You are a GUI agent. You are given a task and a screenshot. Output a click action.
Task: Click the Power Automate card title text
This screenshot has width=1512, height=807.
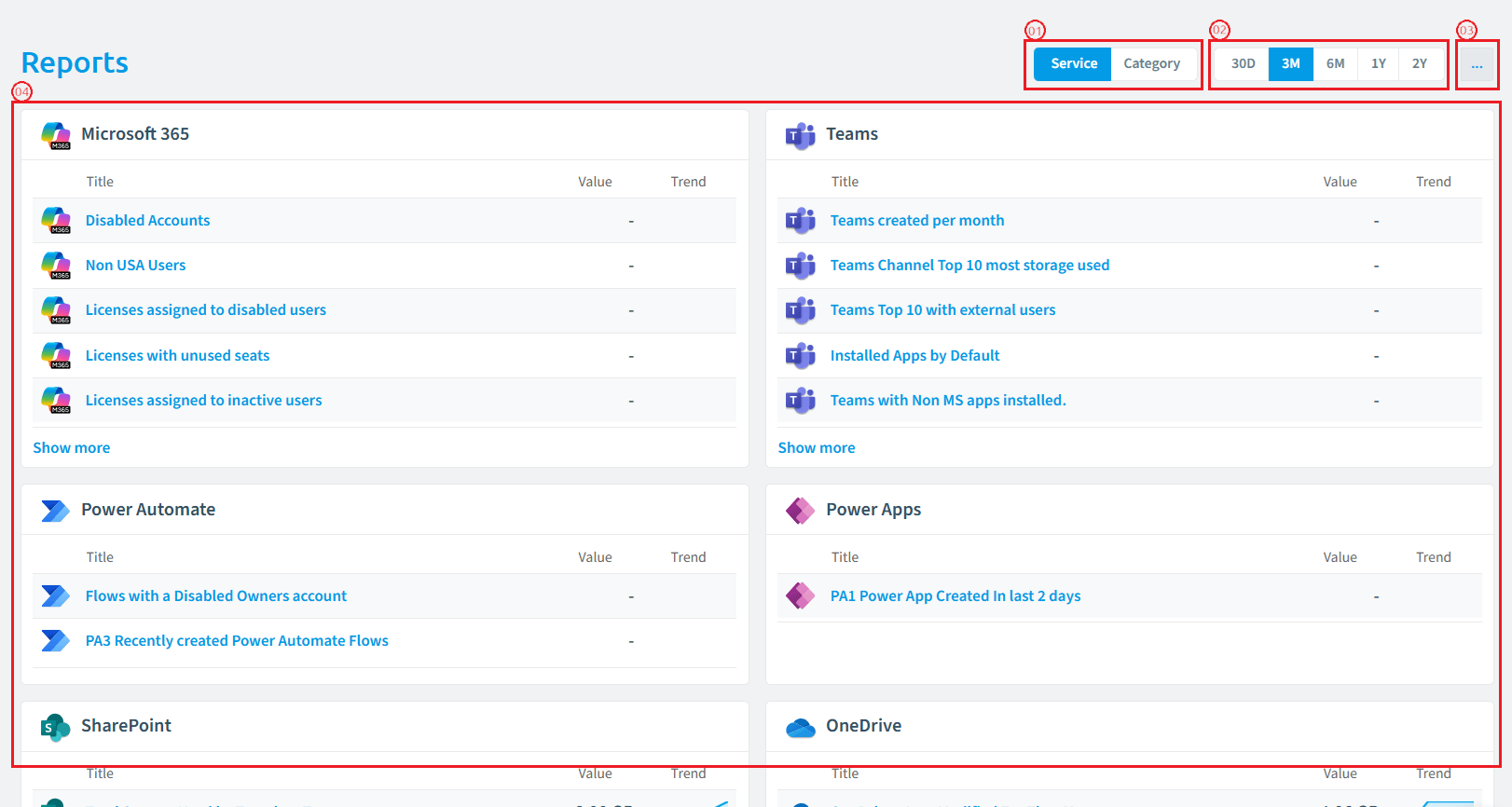[148, 510]
